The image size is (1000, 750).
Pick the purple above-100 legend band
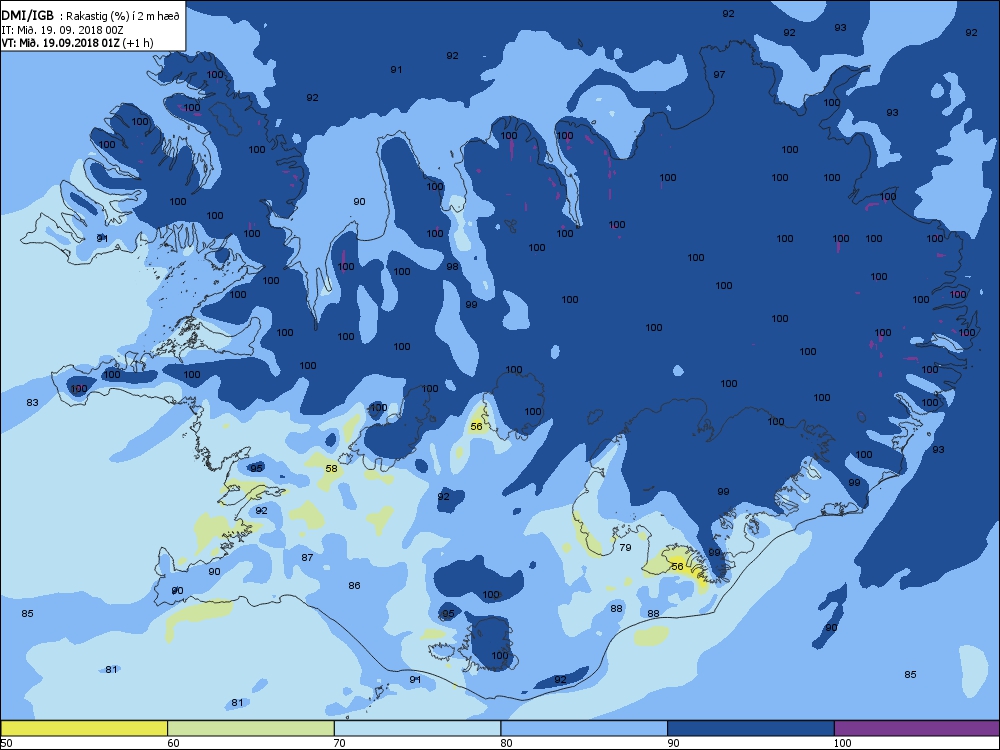[x=916, y=728]
